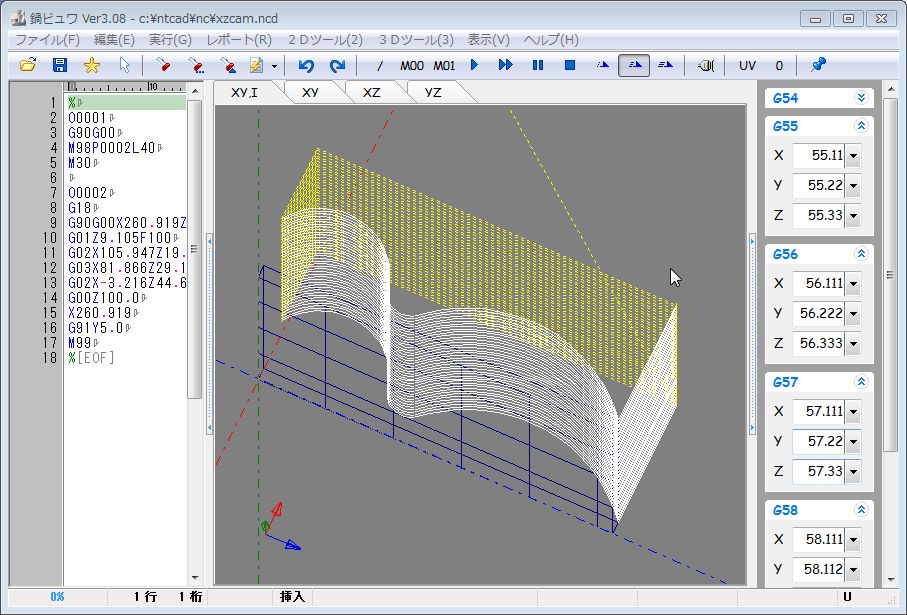Switch to the XZ view tab
Screen dimensions: 907x615
click(x=371, y=93)
